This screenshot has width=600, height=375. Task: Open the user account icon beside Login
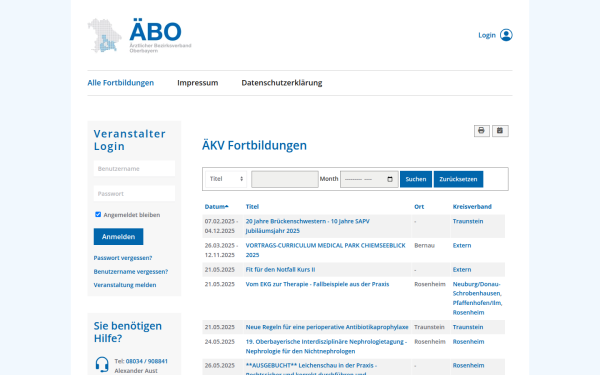506,35
